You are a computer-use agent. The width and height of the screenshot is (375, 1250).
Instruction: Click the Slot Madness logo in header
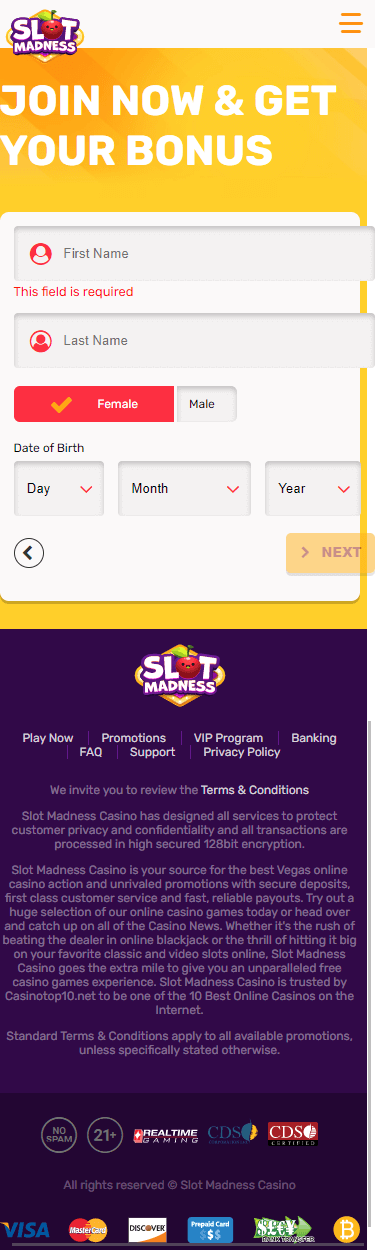[43, 31]
